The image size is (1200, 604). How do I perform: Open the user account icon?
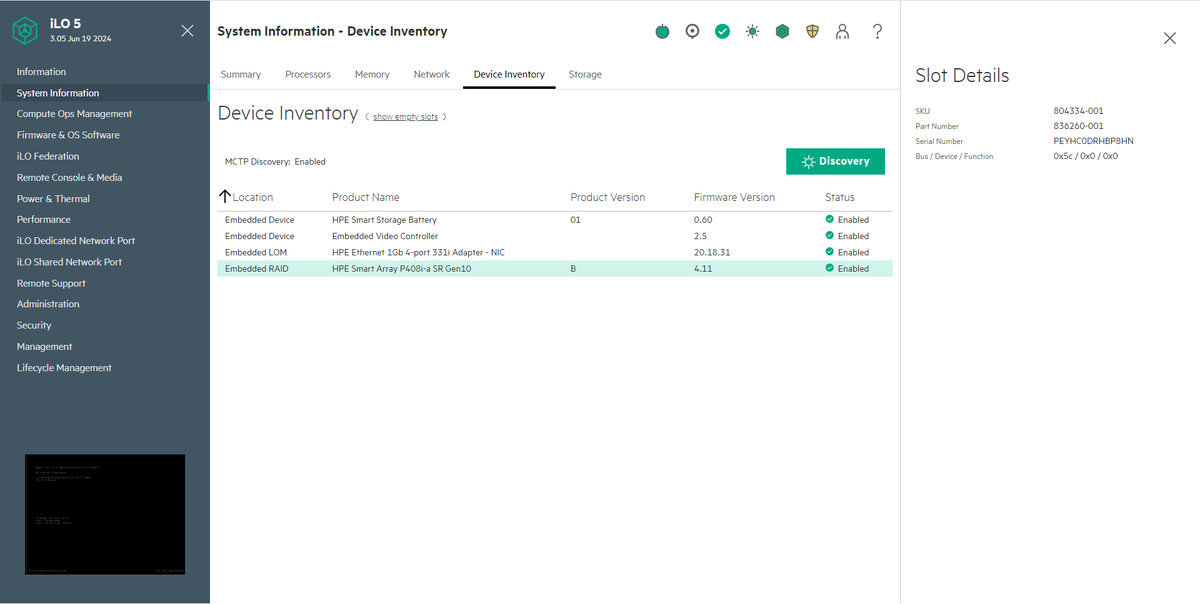pyautogui.click(x=842, y=32)
